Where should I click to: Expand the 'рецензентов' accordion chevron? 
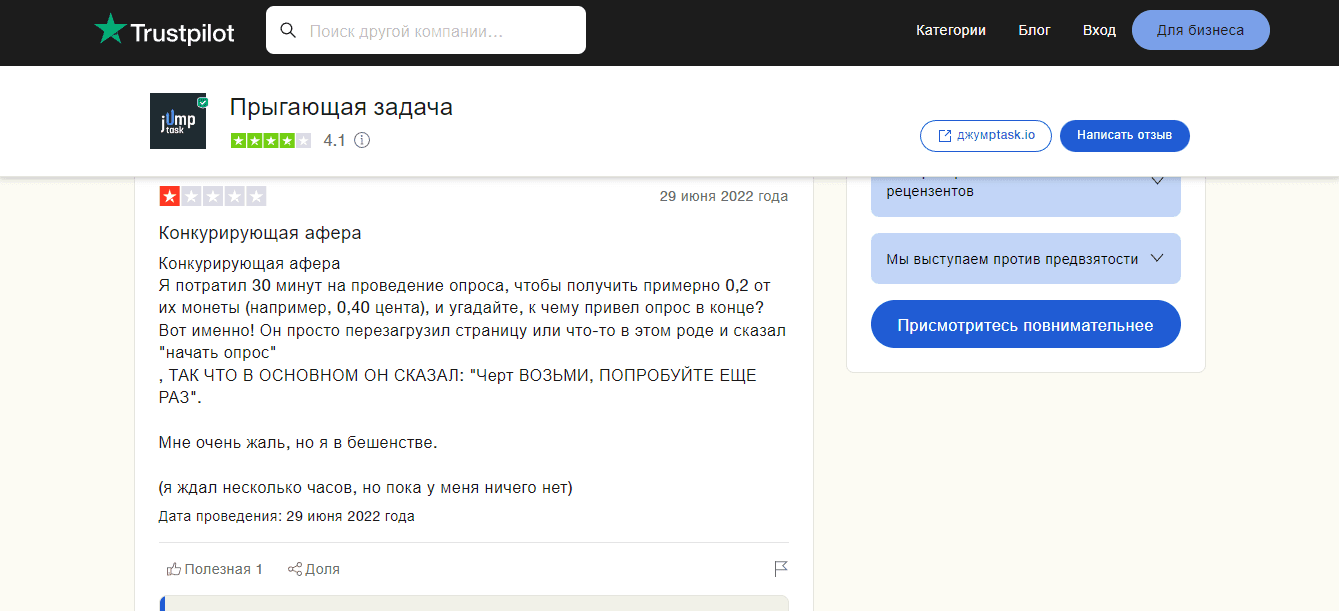coord(1157,181)
